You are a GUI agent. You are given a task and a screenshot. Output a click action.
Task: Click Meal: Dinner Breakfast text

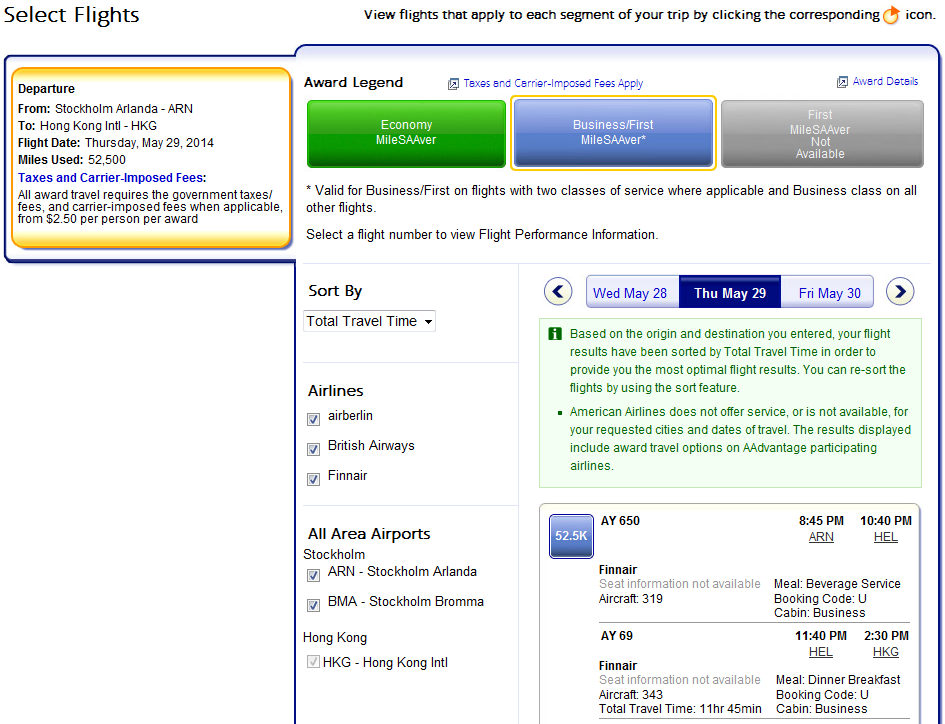tap(838, 679)
